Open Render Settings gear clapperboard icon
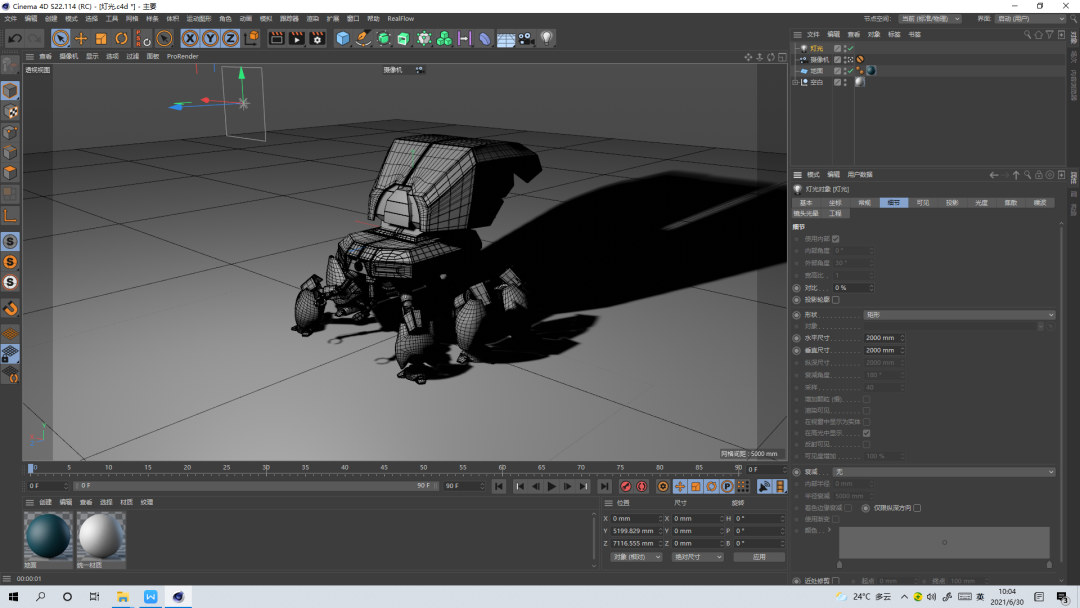Image resolution: width=1080 pixels, height=608 pixels. point(317,39)
